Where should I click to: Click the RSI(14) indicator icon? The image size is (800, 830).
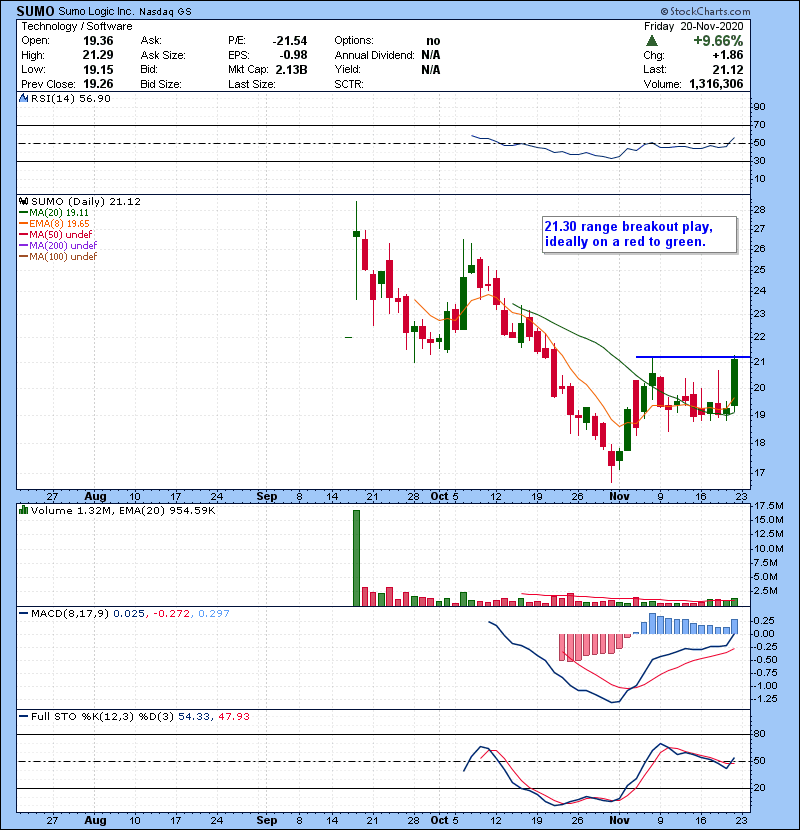pos(23,98)
